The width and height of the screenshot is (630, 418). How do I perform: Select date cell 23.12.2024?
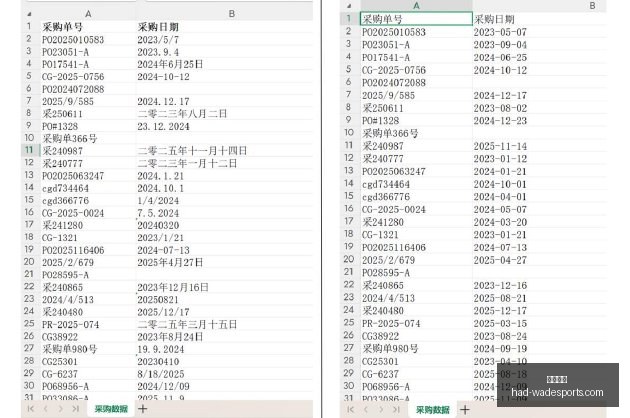pyautogui.click(x=163, y=126)
